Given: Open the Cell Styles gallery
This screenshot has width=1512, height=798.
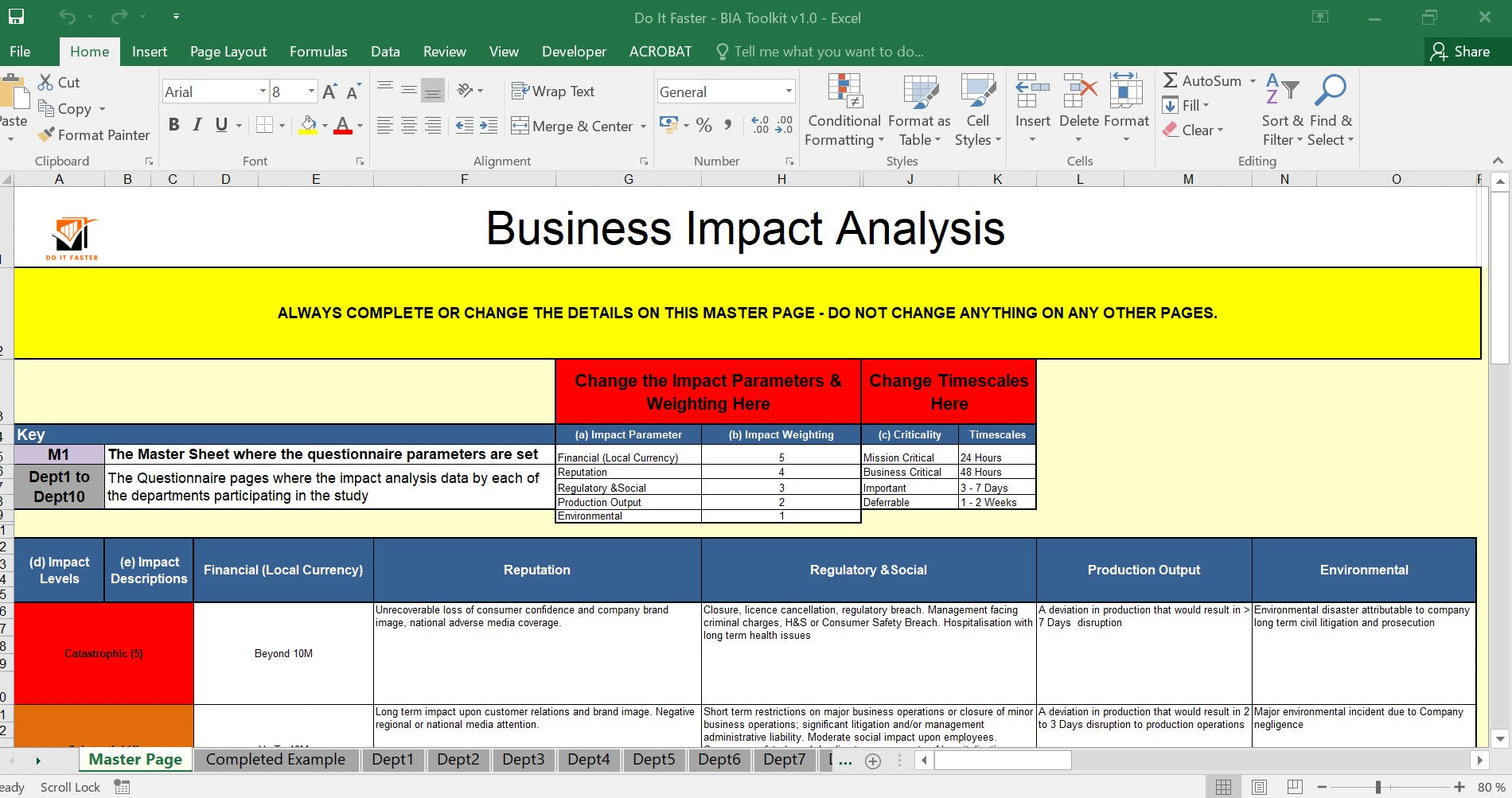Looking at the screenshot, I should (x=978, y=111).
